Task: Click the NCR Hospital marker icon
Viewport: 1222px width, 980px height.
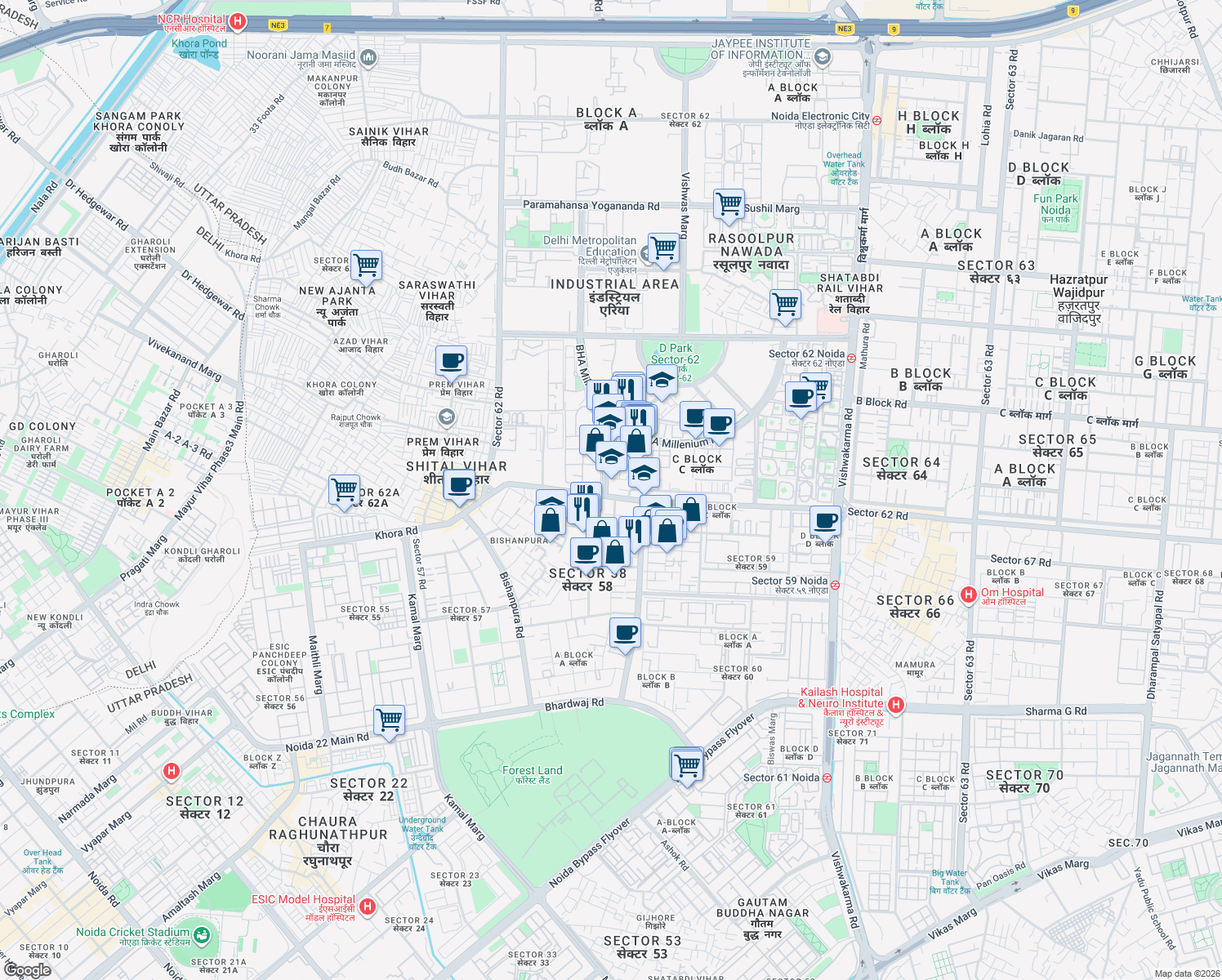Action: point(237,20)
